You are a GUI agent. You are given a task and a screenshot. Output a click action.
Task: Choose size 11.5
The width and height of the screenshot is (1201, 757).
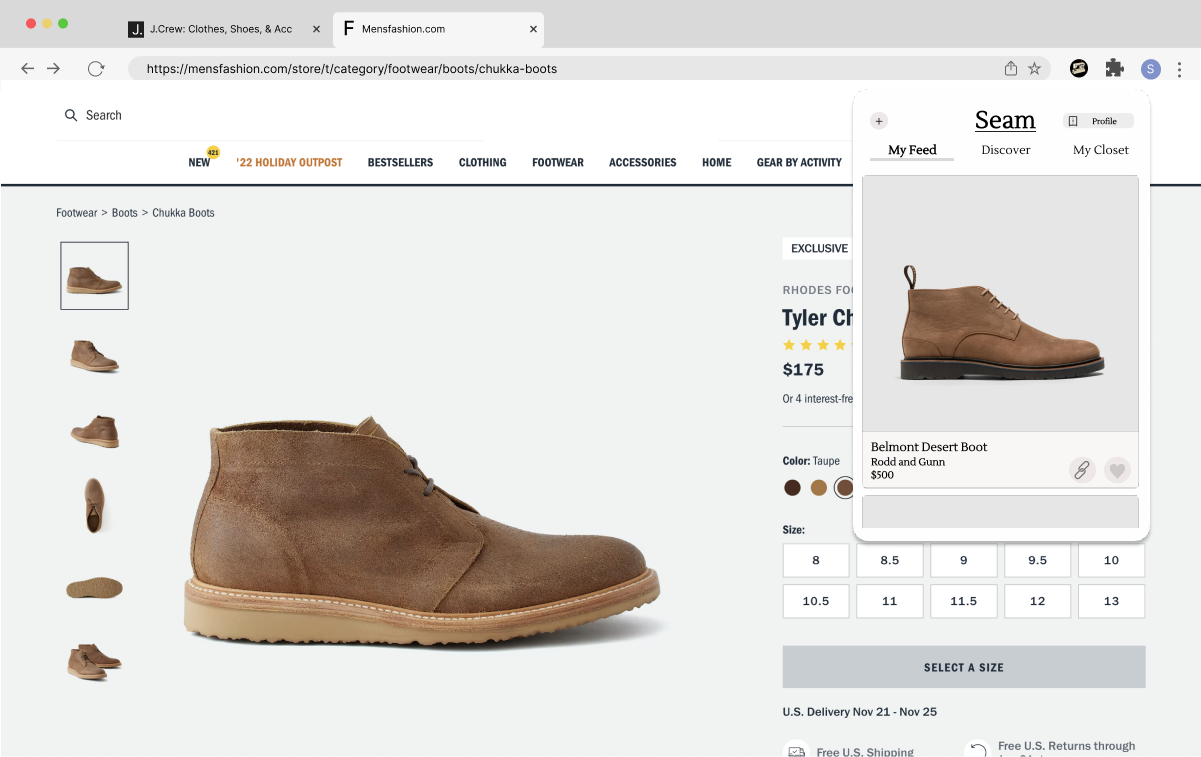coord(964,601)
